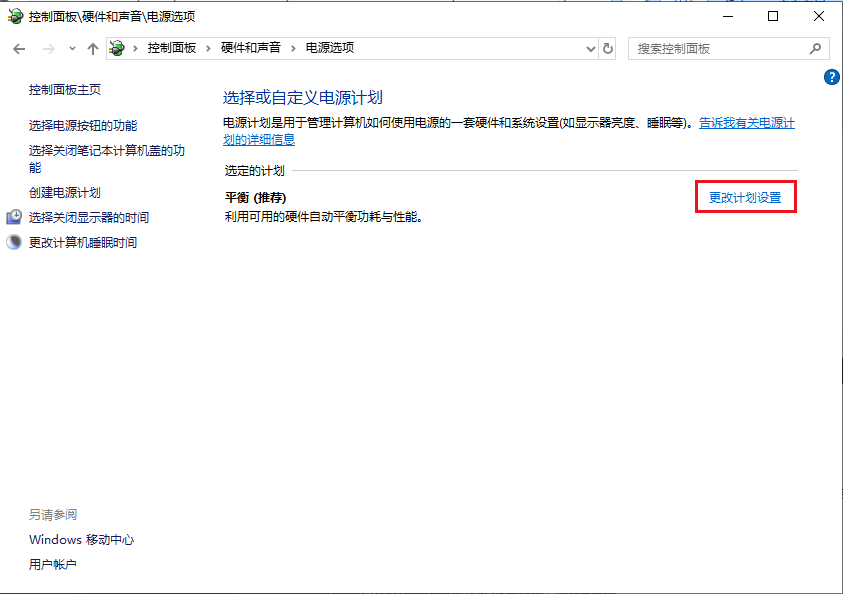Viewport: 843px width, 594px height.
Task: Close the power options window
Action: click(819, 16)
